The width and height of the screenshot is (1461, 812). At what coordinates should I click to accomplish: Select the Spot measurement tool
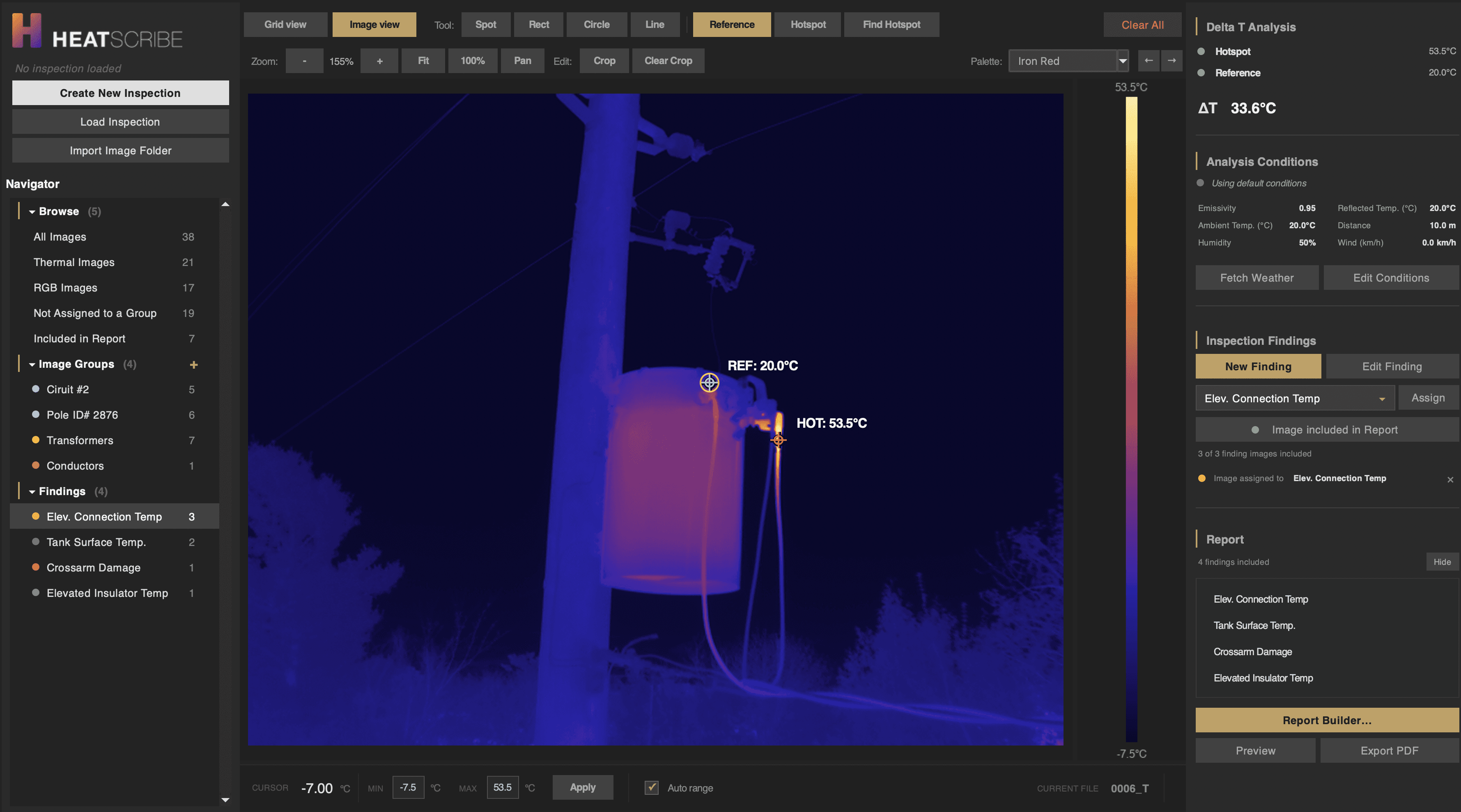[x=485, y=24]
